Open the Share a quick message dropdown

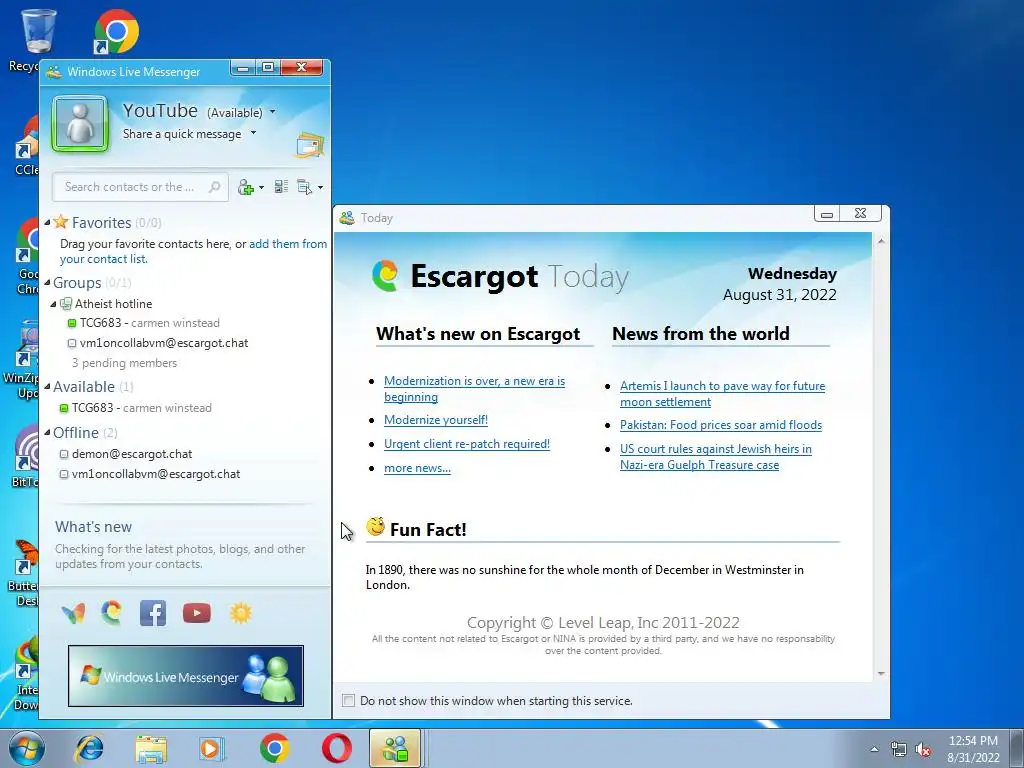(253, 133)
